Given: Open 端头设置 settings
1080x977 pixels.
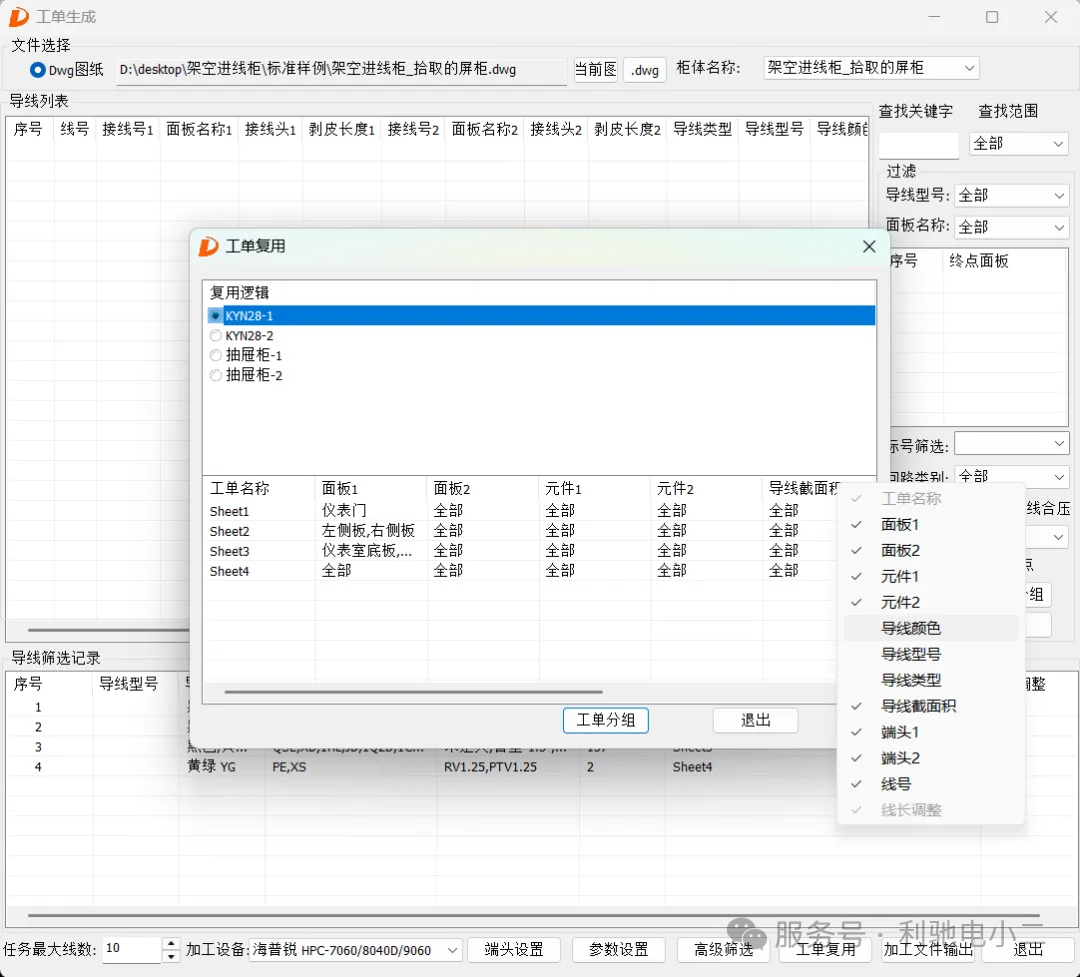Looking at the screenshot, I should (x=514, y=949).
